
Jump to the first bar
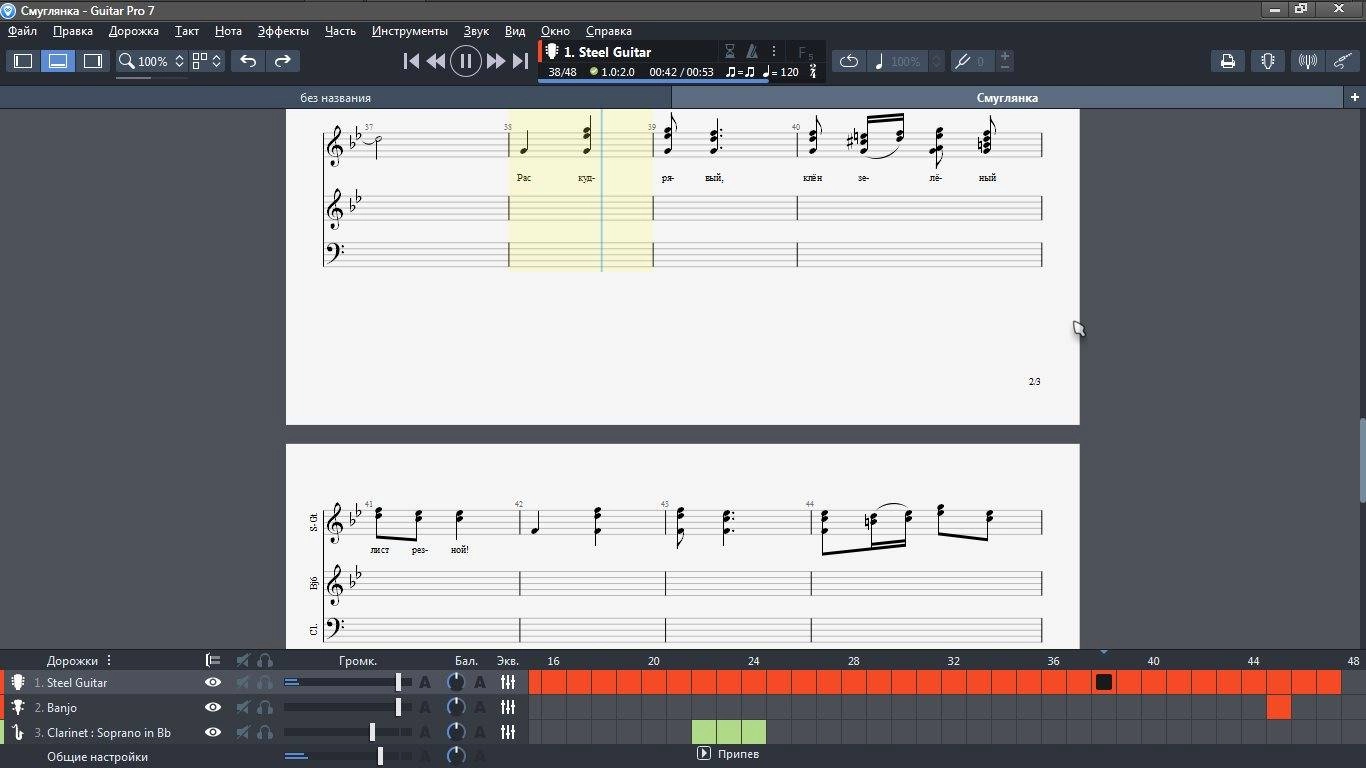411,61
